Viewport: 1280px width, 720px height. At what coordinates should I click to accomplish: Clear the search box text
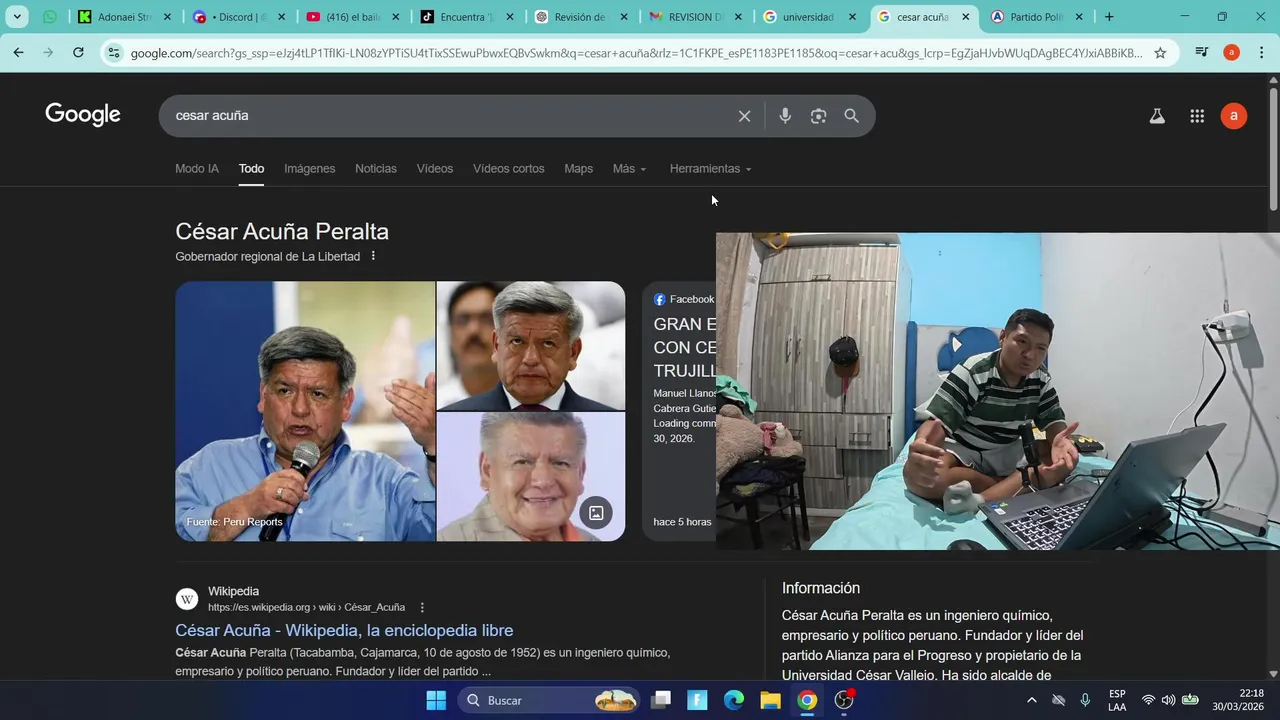744,116
